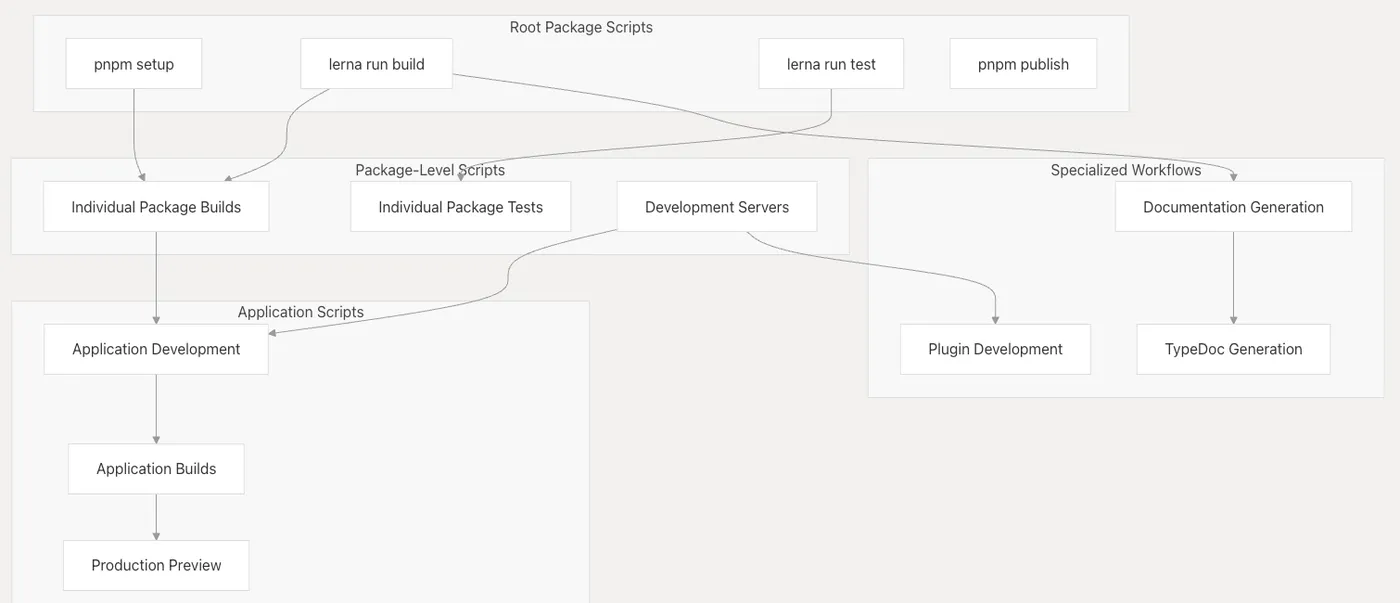Click the lerna run test node
The image size is (1400, 603).
831,64
